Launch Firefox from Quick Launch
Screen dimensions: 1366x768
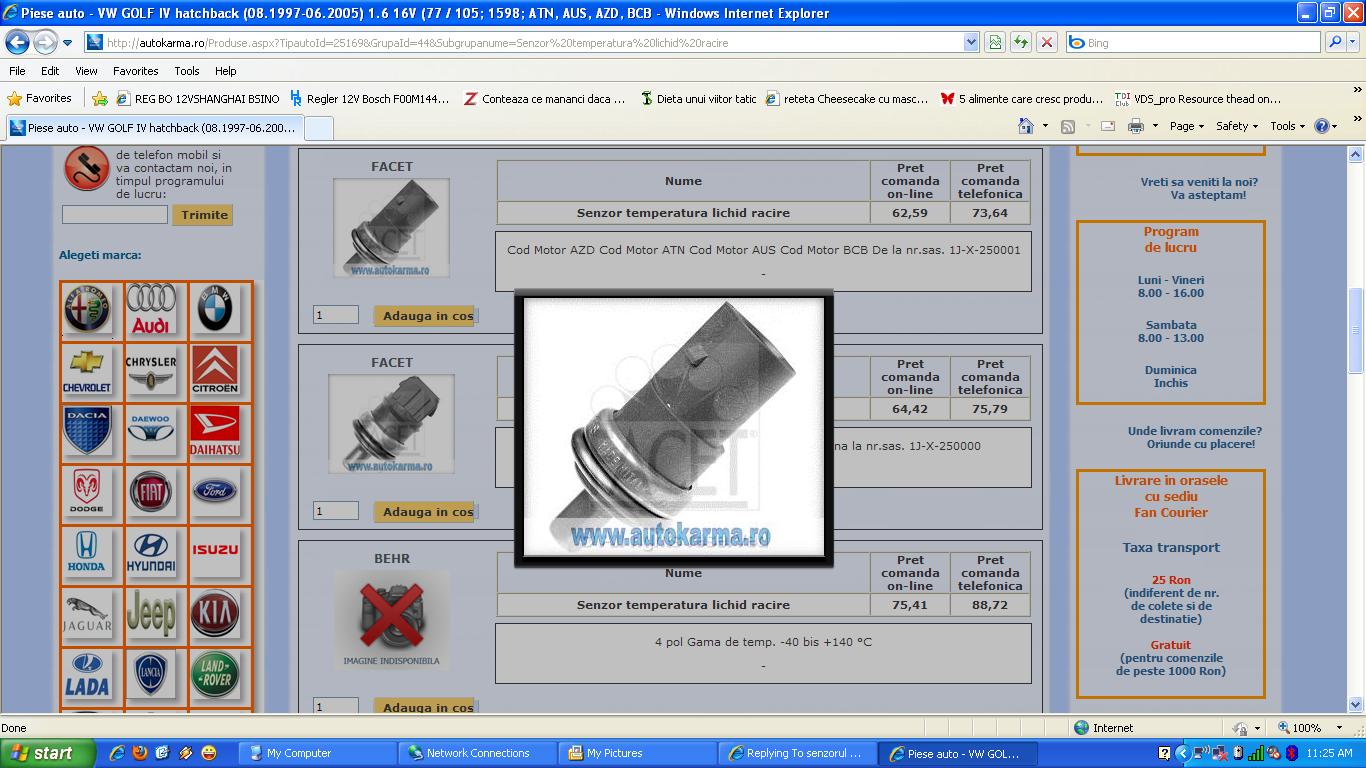pyautogui.click(x=139, y=753)
